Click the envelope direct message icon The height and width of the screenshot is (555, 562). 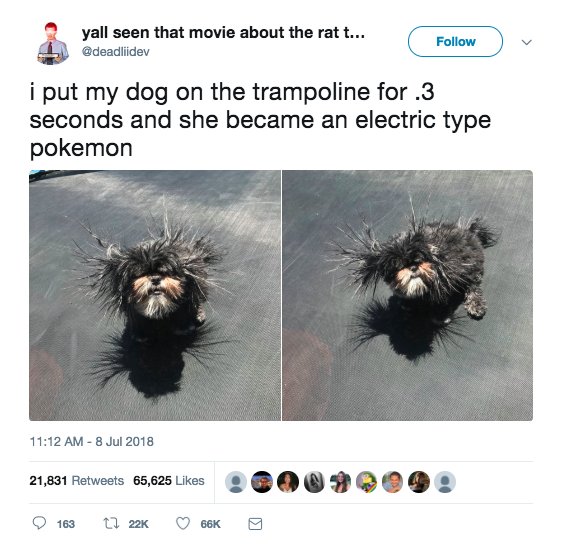point(255,524)
